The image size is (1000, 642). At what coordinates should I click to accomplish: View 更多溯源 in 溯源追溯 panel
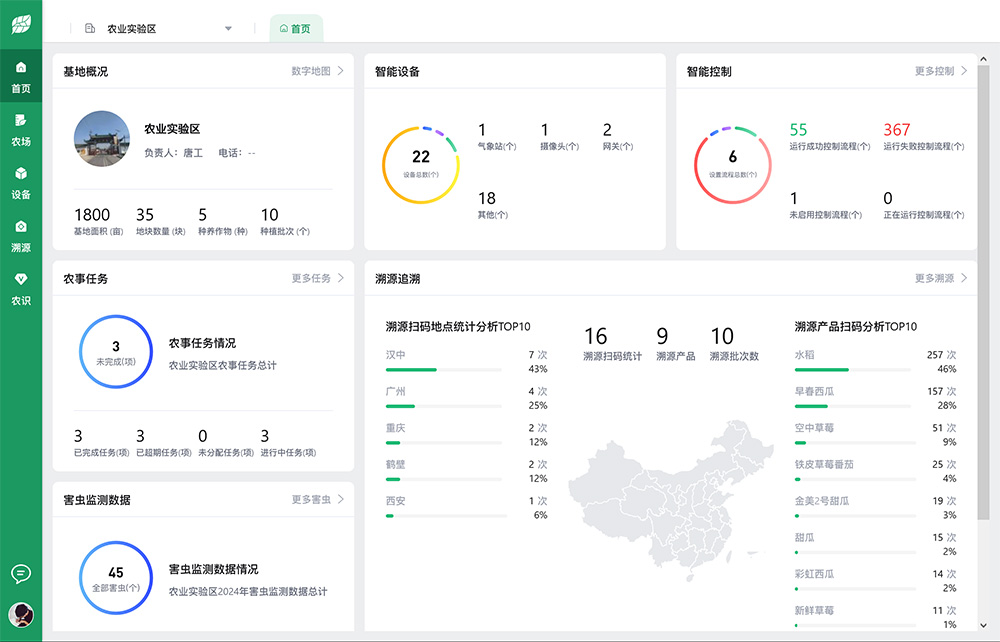941,278
